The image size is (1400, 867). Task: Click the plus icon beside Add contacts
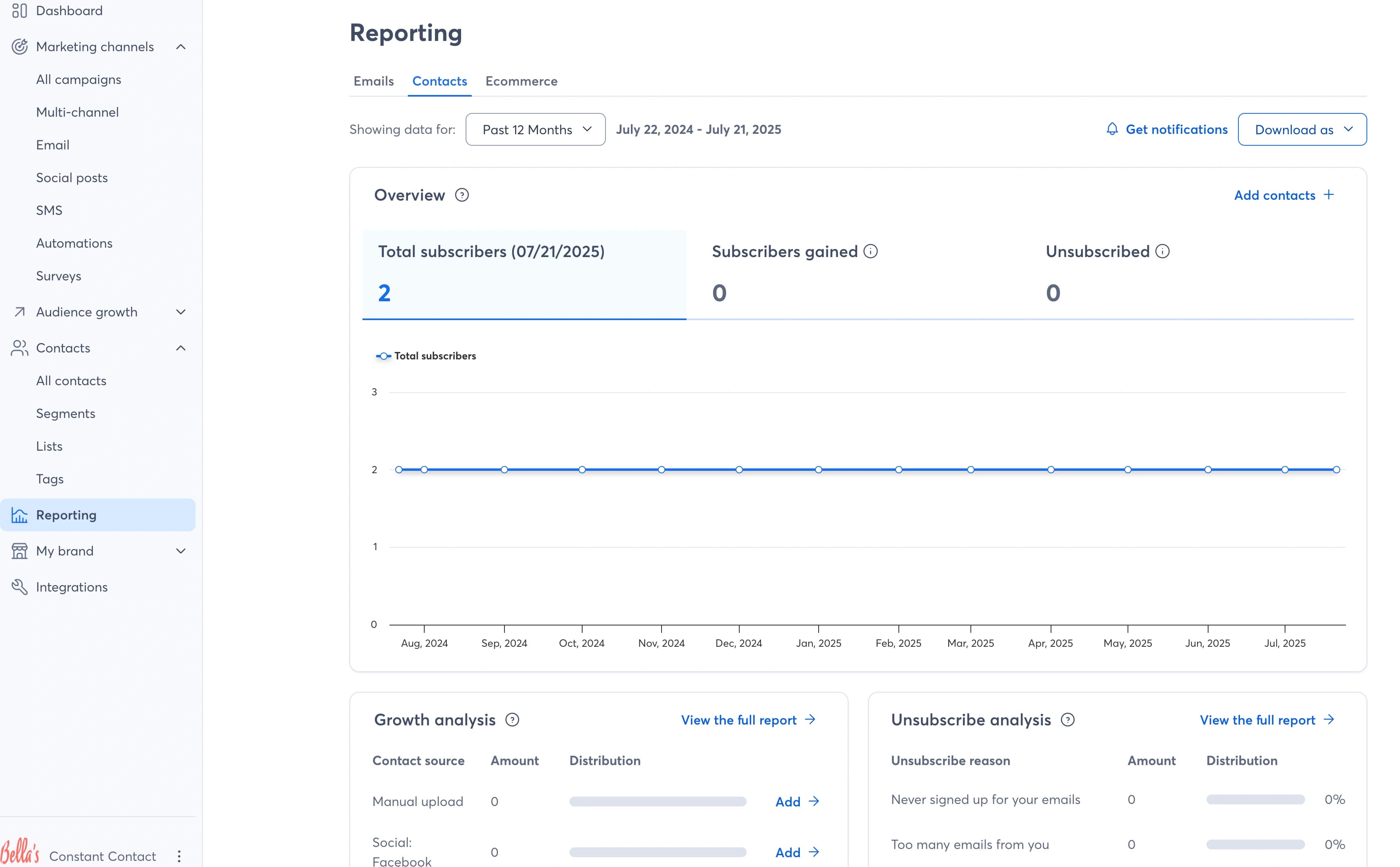1329,194
